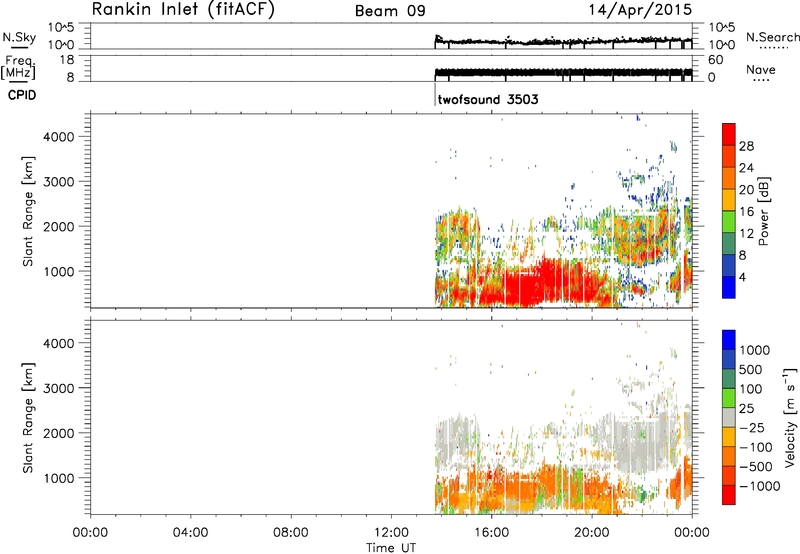Click the blue bottom of power colorbar
Viewport: 800px width, 554px height.
coord(729,287)
